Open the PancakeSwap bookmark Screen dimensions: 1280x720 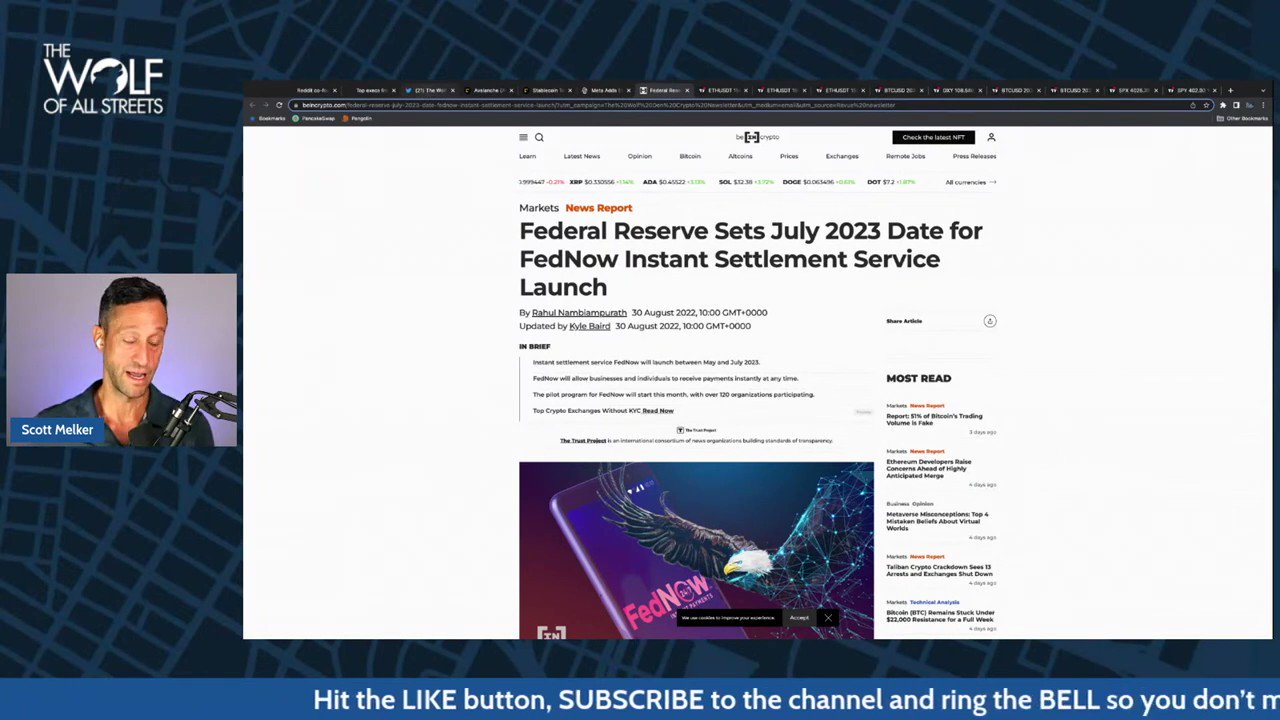(x=314, y=118)
